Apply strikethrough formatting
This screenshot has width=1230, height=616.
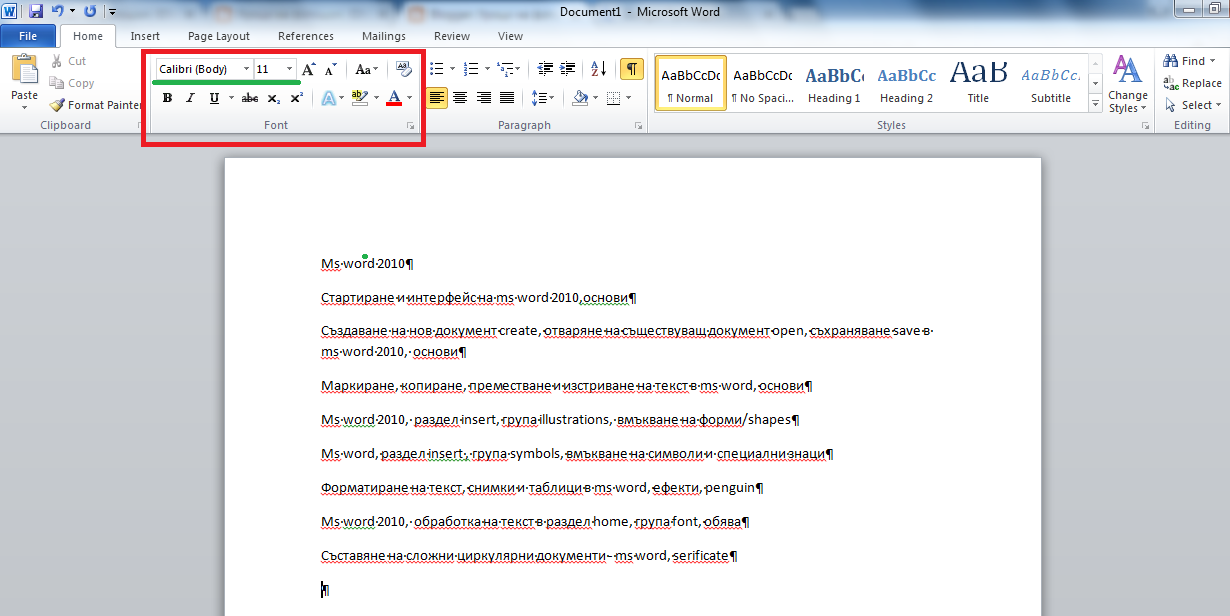pyautogui.click(x=250, y=98)
